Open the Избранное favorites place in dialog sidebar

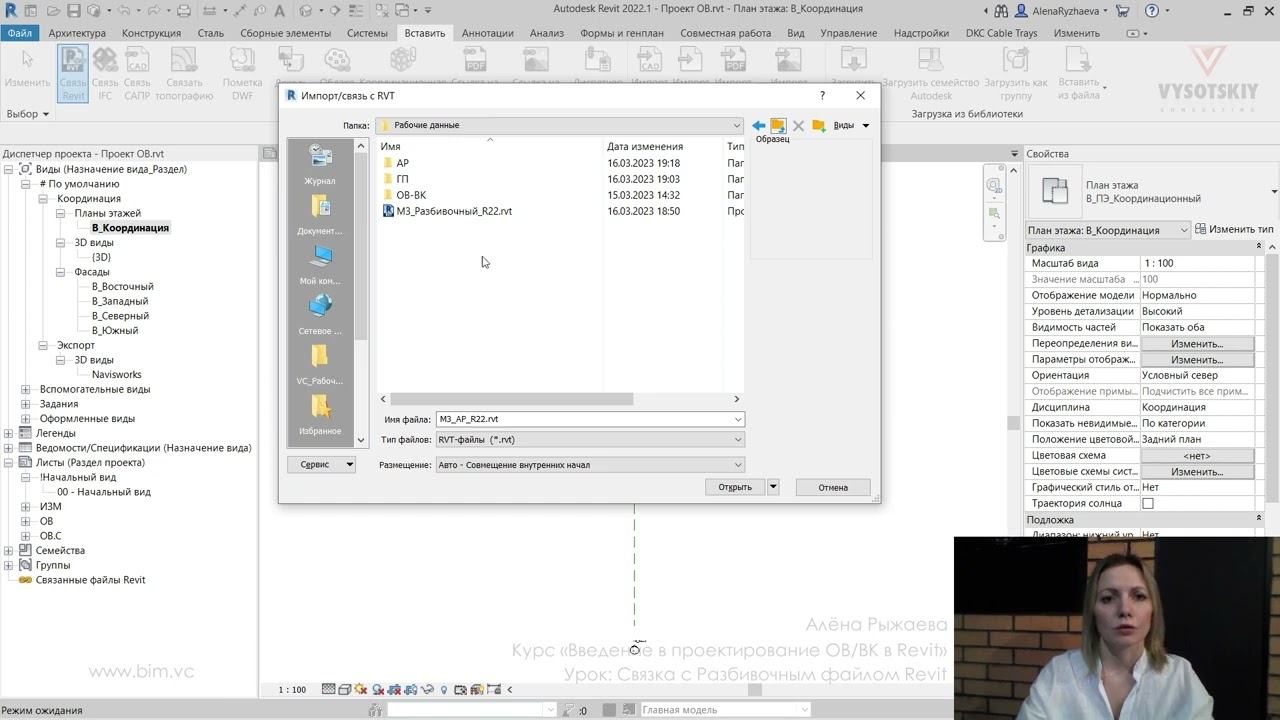click(320, 415)
